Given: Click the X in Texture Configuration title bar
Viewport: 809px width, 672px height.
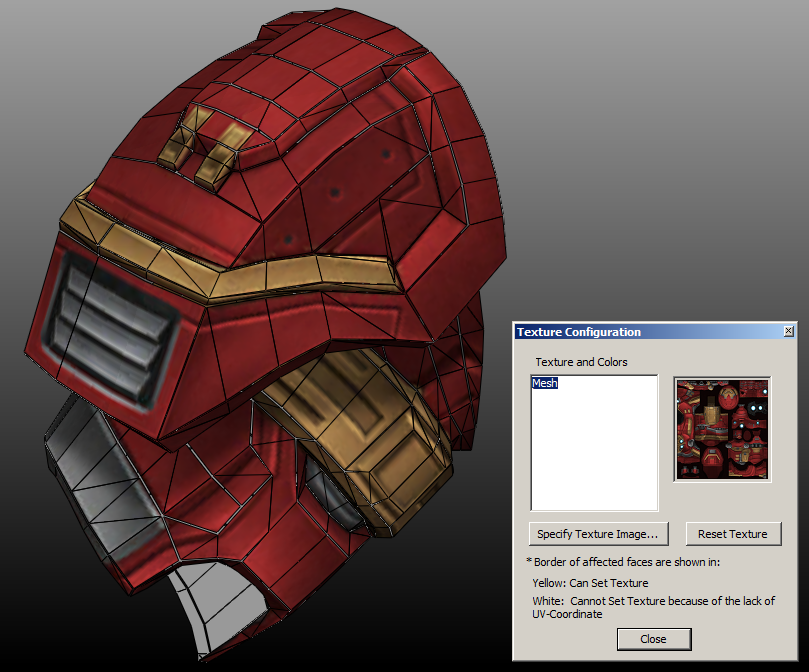Looking at the screenshot, I should 788,331.
